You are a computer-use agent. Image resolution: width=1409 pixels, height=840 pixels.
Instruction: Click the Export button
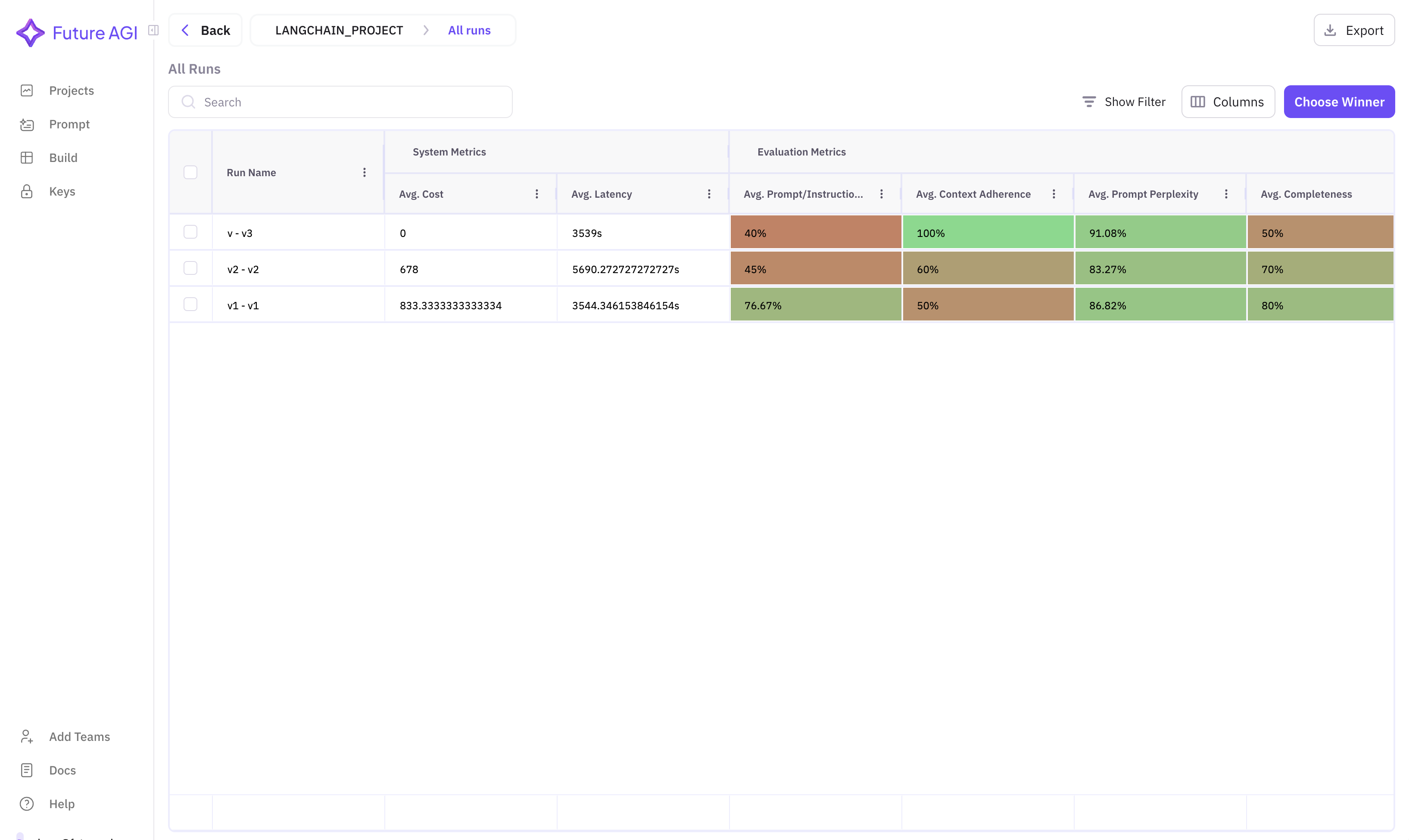tap(1354, 30)
